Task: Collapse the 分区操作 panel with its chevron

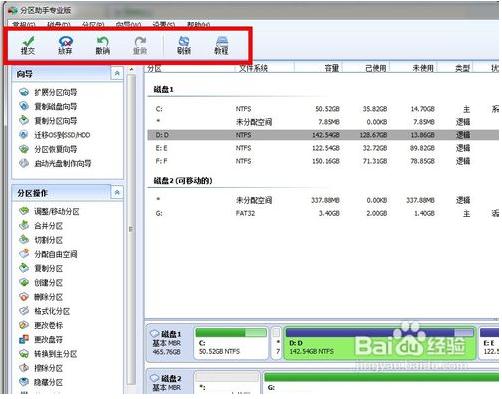Action: (117, 192)
